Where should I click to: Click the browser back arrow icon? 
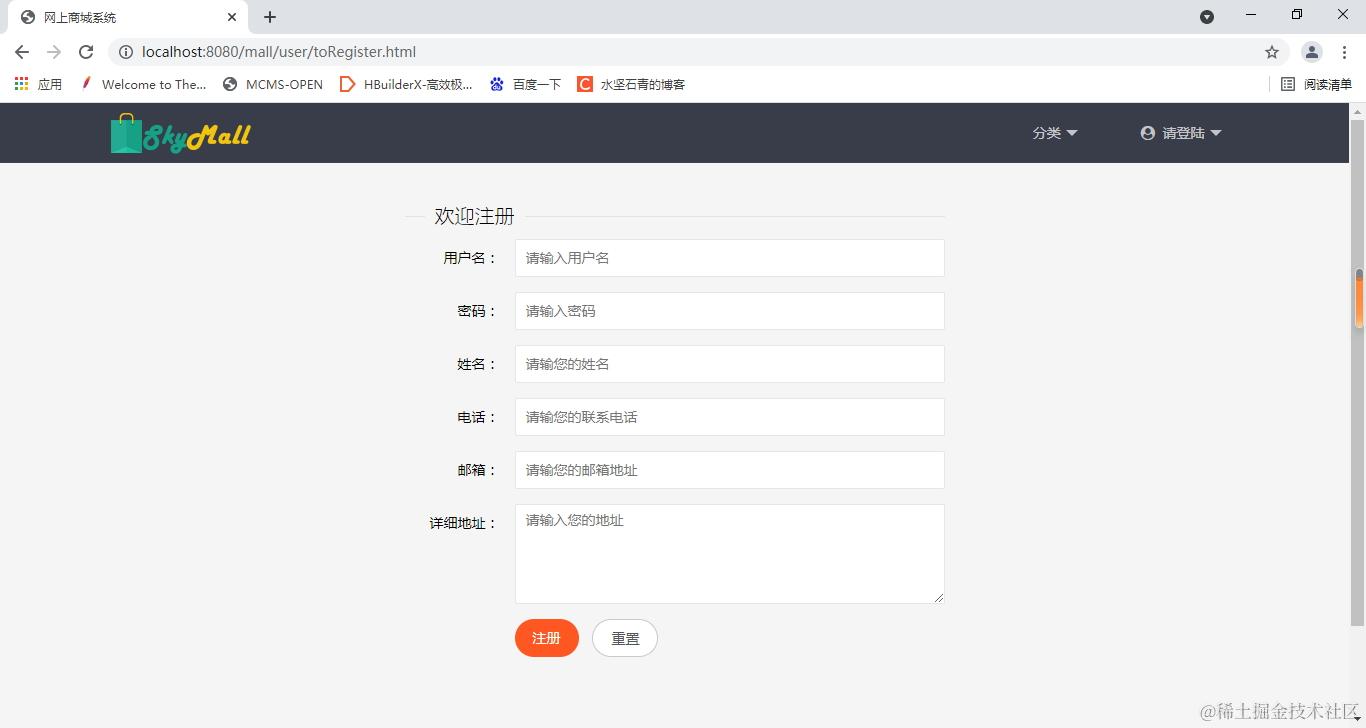[21, 52]
